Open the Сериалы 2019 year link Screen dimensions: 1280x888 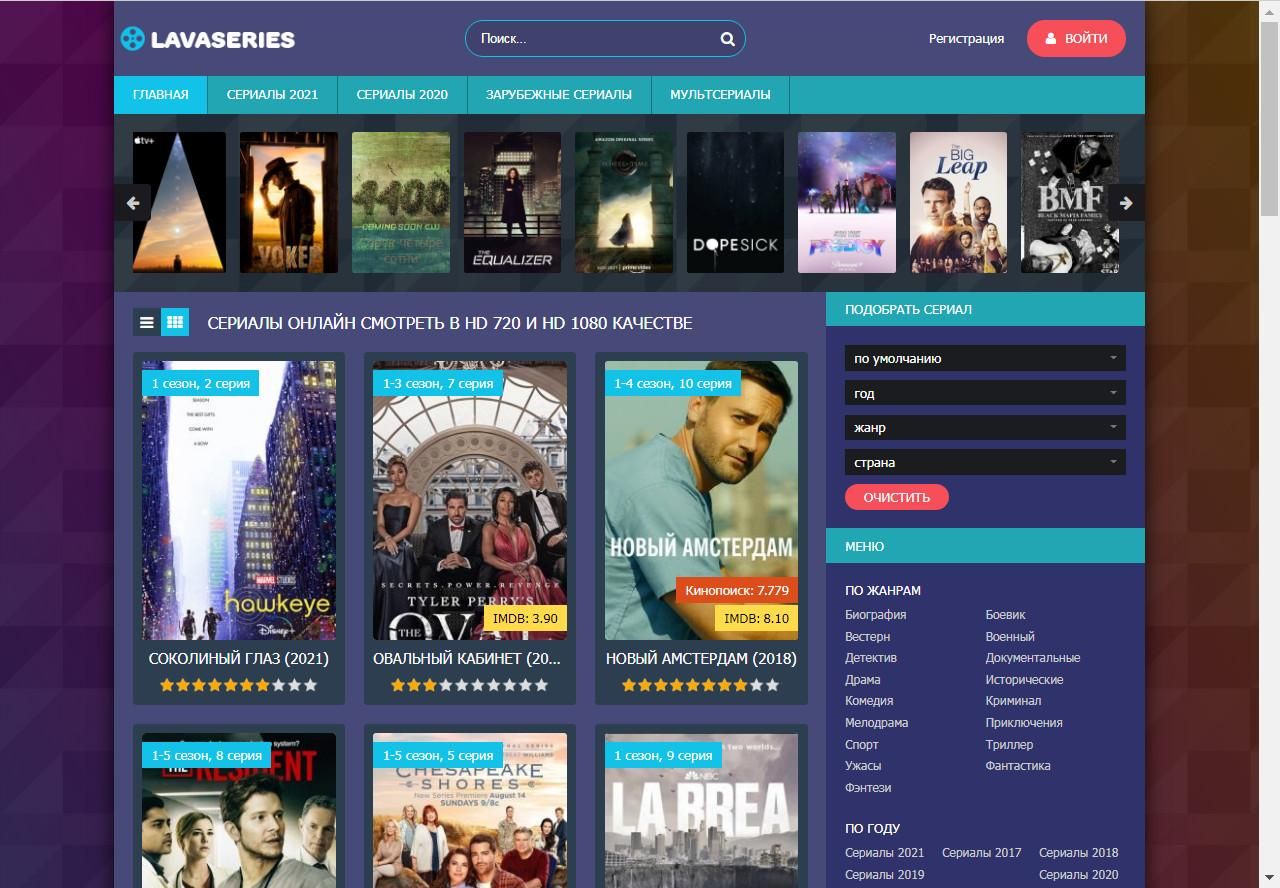coord(885,875)
